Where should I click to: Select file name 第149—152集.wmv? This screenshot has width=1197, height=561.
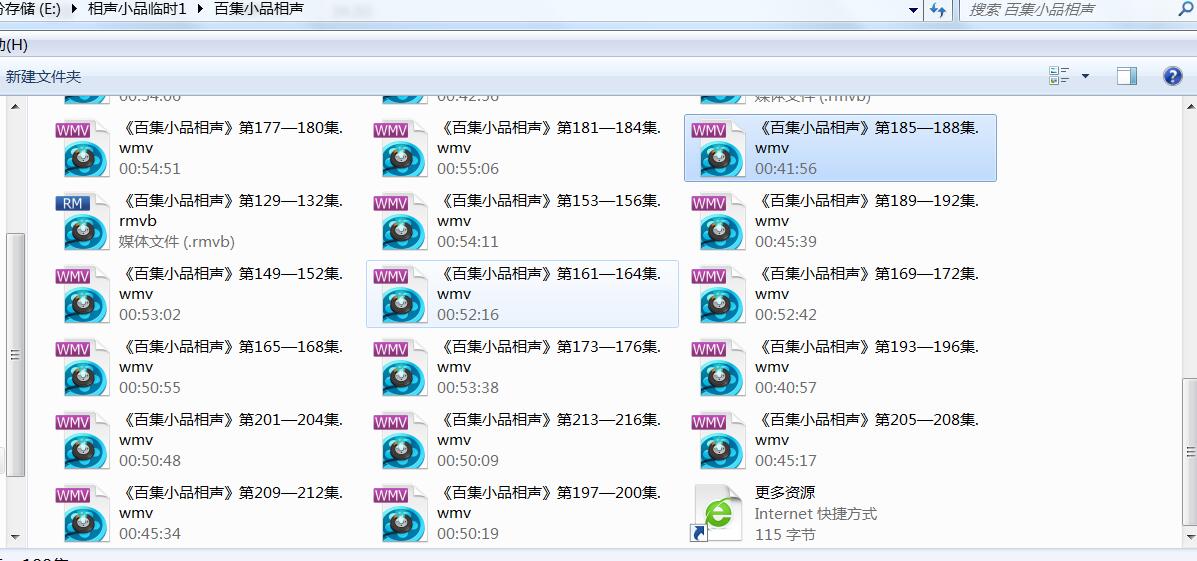tap(231, 284)
